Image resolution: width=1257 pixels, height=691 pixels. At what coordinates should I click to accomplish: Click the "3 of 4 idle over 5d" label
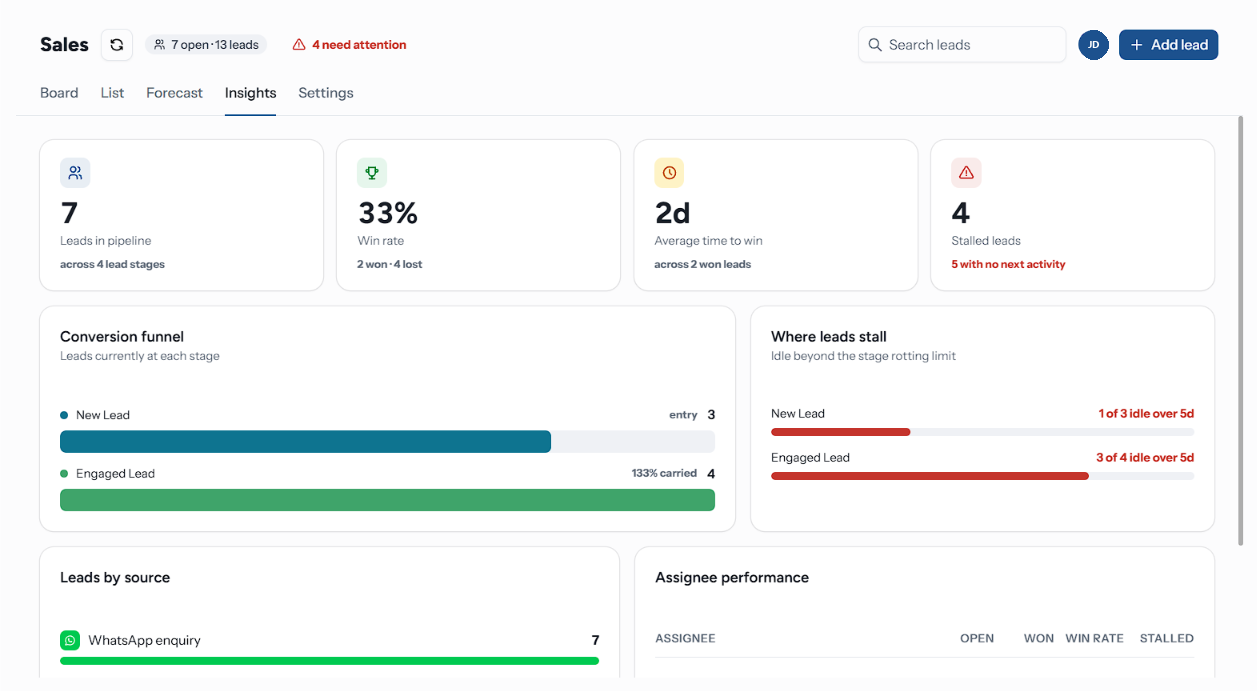click(x=1145, y=458)
